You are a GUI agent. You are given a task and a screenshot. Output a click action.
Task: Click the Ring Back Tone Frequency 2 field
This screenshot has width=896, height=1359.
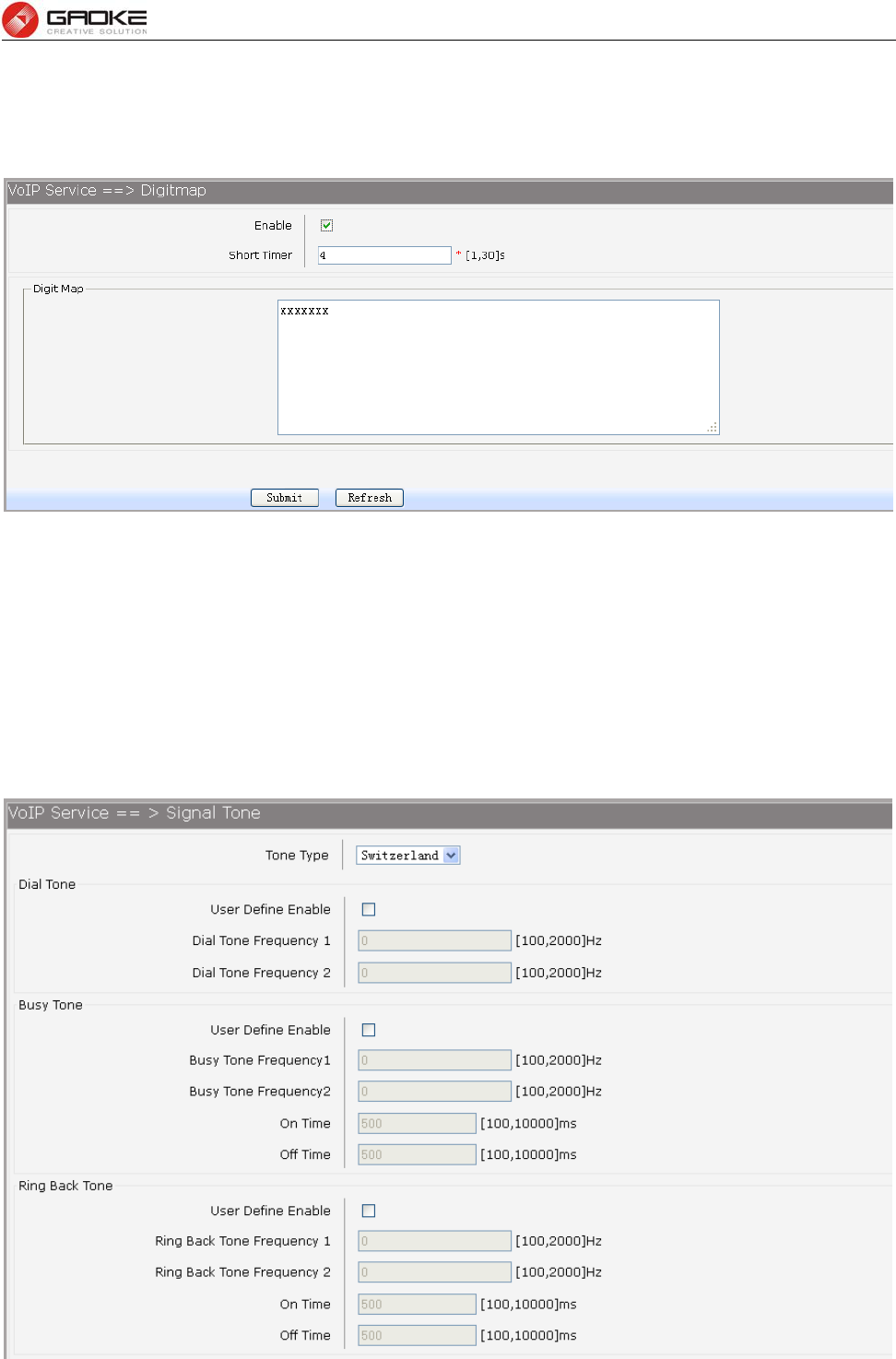click(x=434, y=1272)
